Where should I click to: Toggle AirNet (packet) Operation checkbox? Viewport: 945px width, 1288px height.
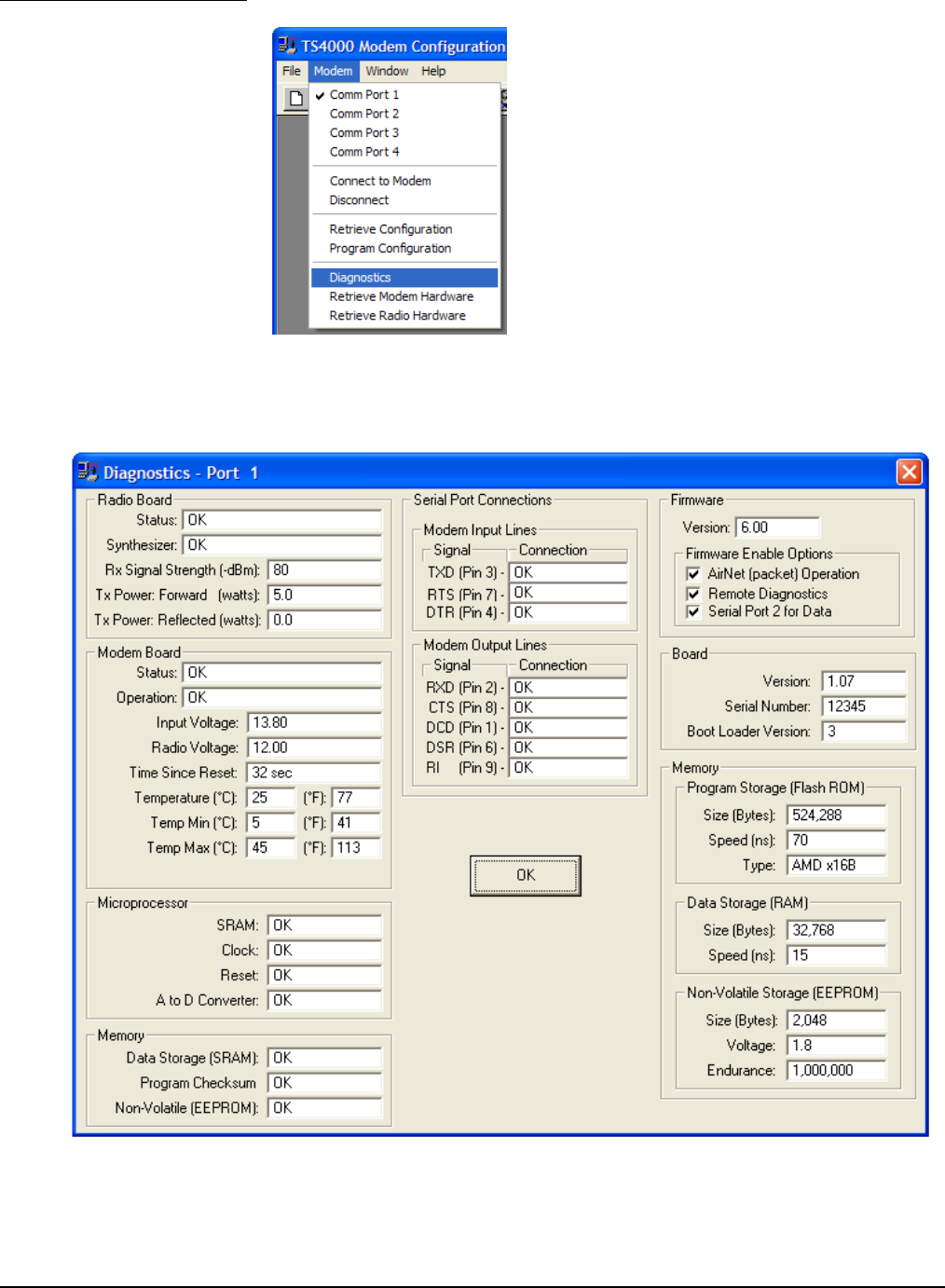(x=693, y=574)
